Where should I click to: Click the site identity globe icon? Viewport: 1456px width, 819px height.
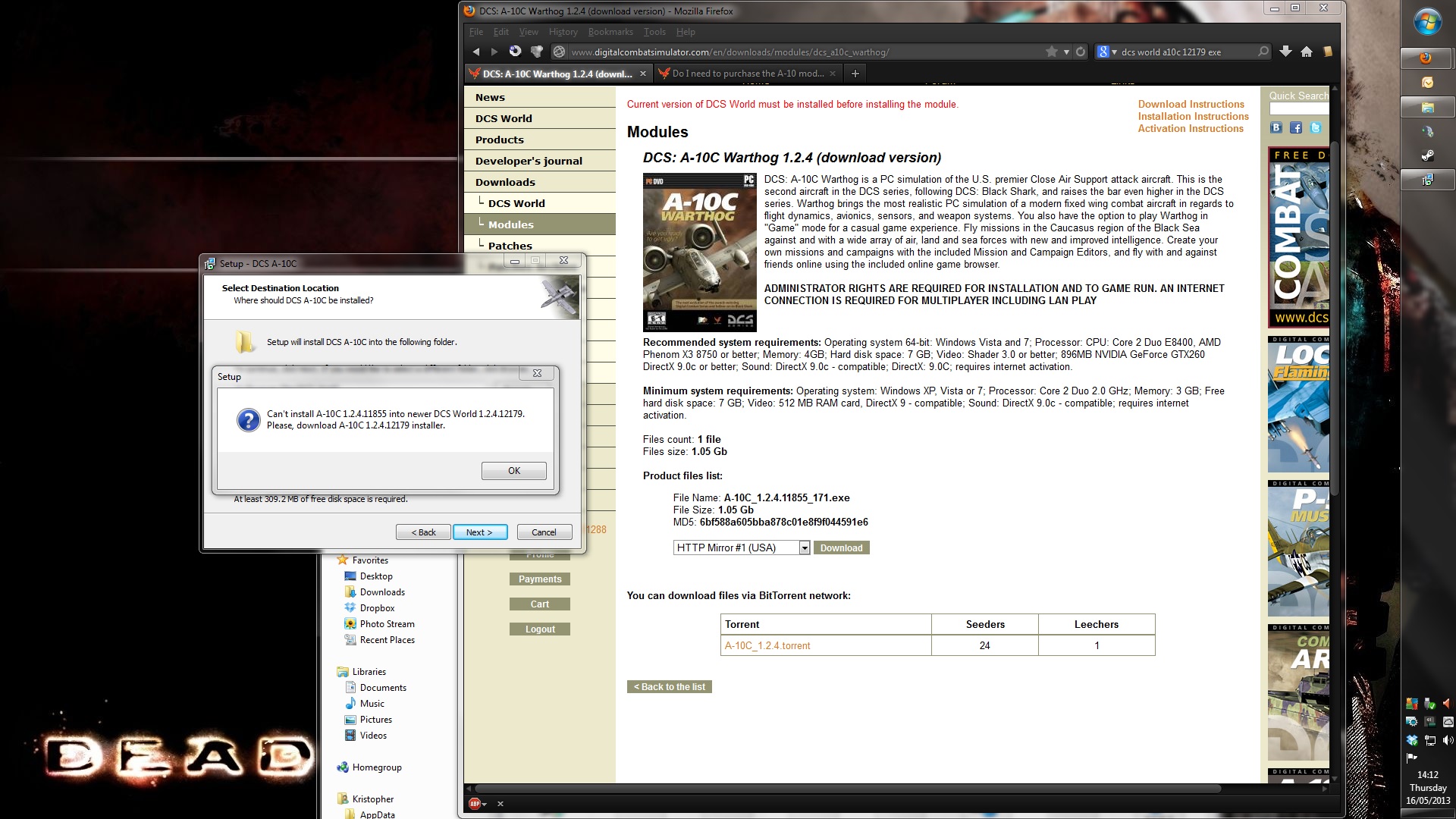click(559, 52)
